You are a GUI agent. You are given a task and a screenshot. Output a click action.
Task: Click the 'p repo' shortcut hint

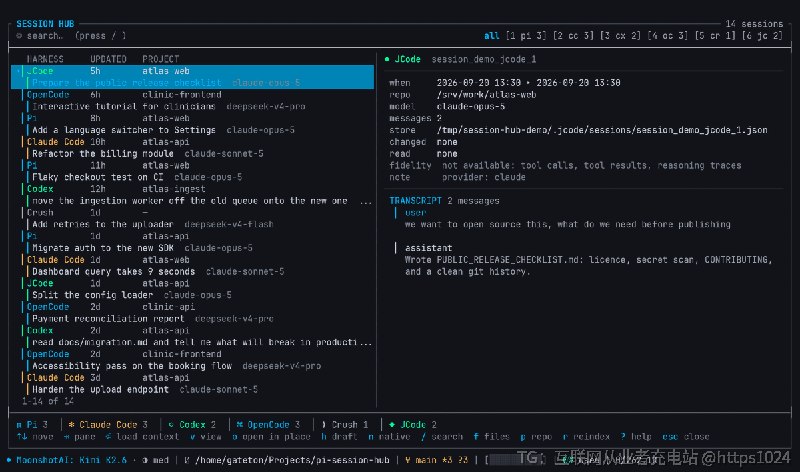[x=536, y=437]
